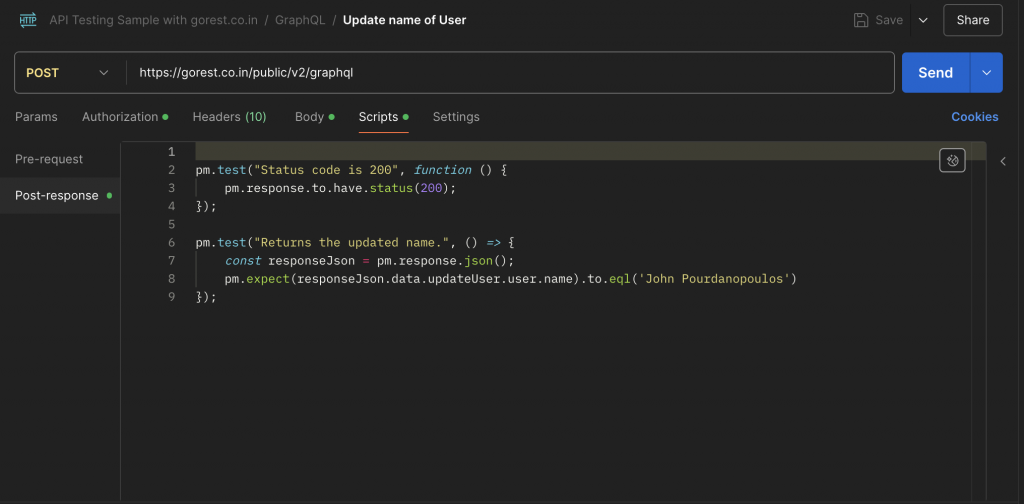Switch to the Params tab
Viewport: 1024px width, 504px height.
coord(36,117)
